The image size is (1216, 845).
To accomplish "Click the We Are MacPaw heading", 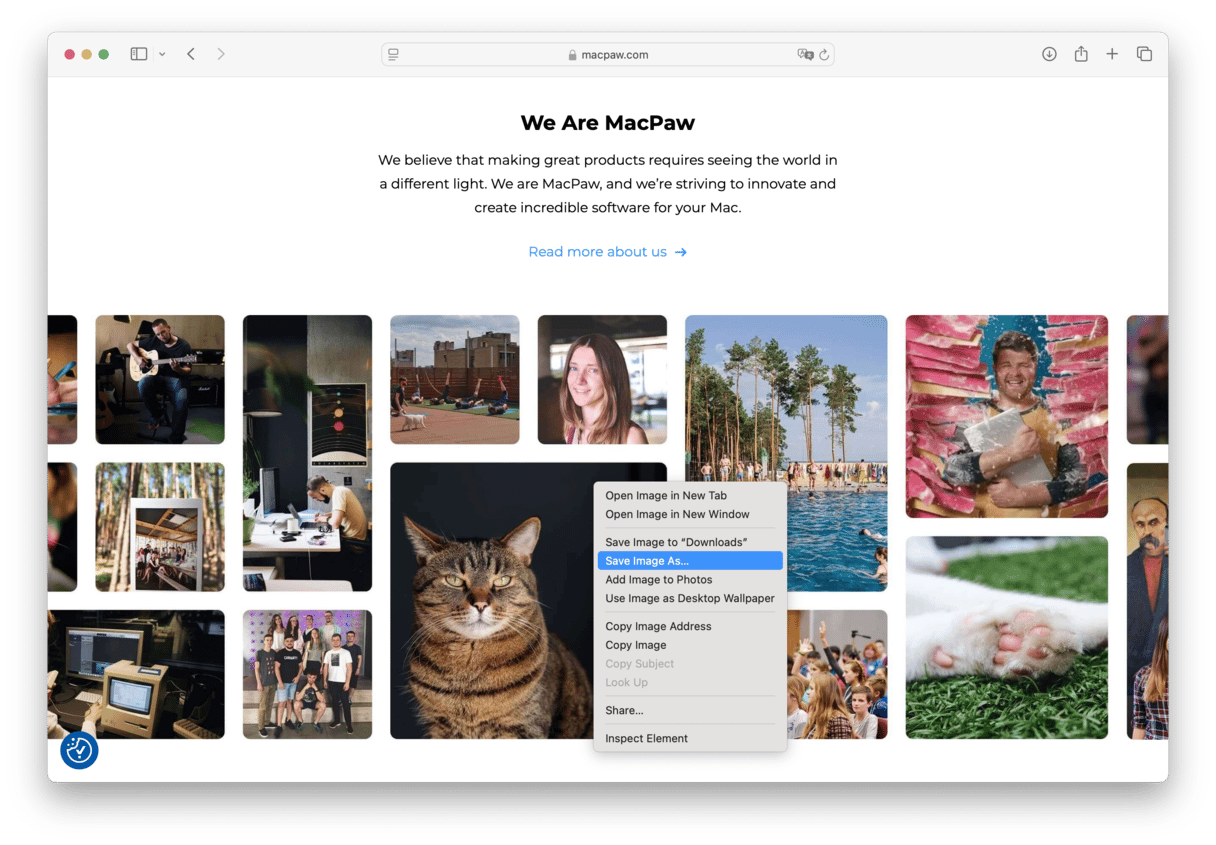I will (608, 123).
